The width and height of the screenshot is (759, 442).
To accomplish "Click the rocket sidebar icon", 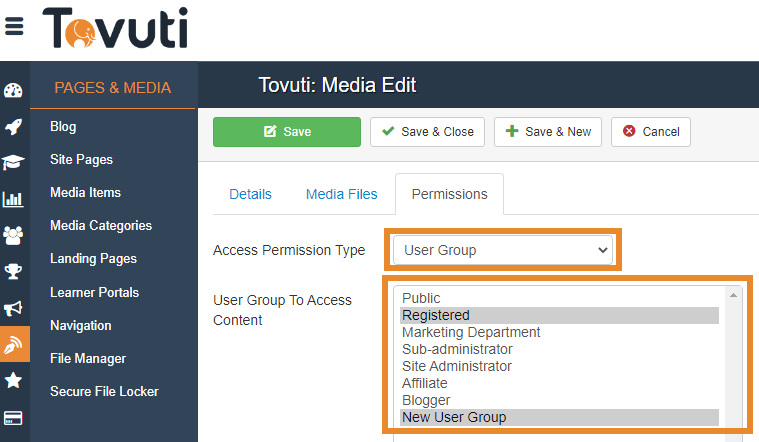I will point(13,127).
